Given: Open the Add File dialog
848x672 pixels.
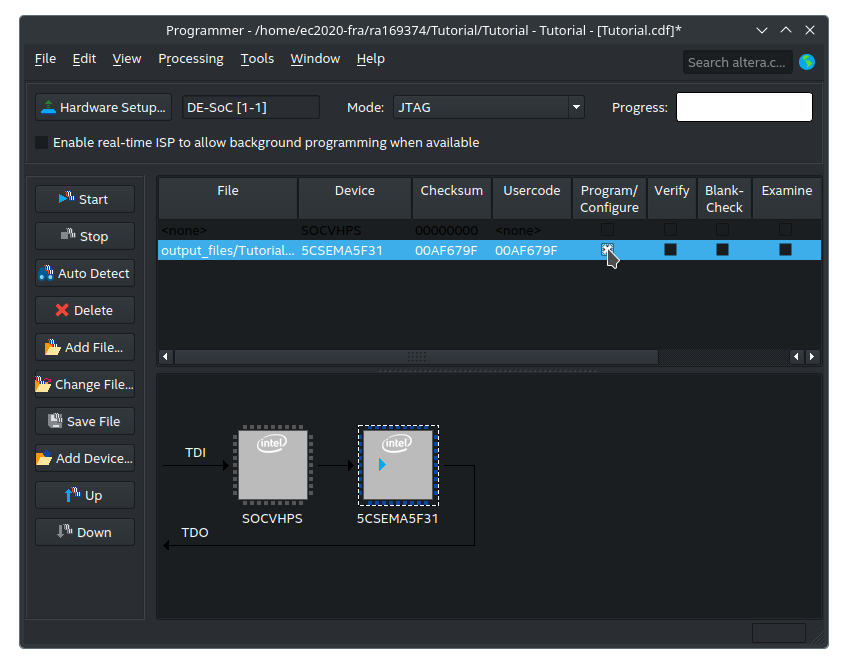Looking at the screenshot, I should [85, 347].
